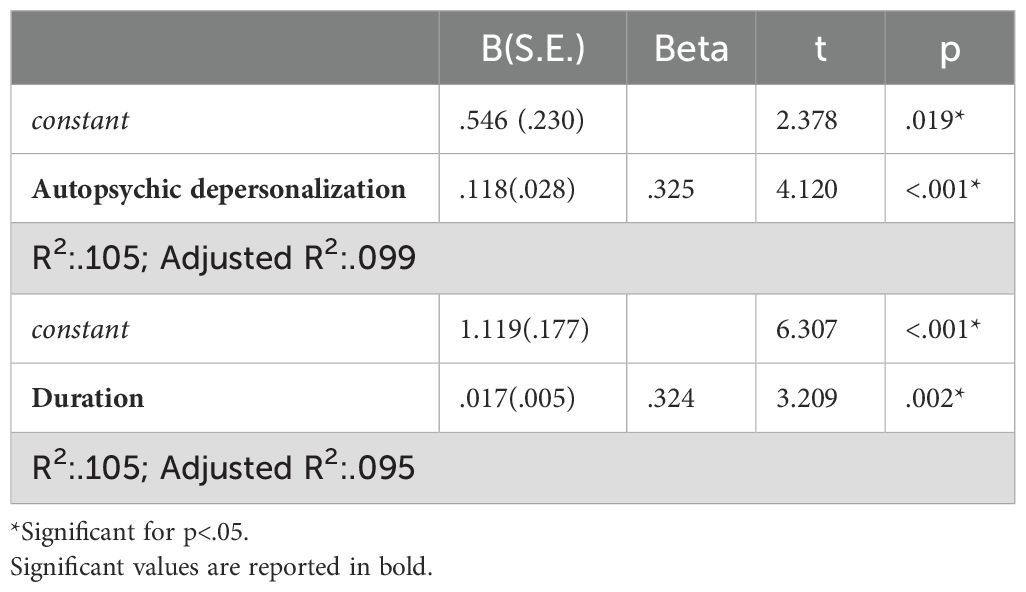Click the 4.120 t value

[x=806, y=189]
